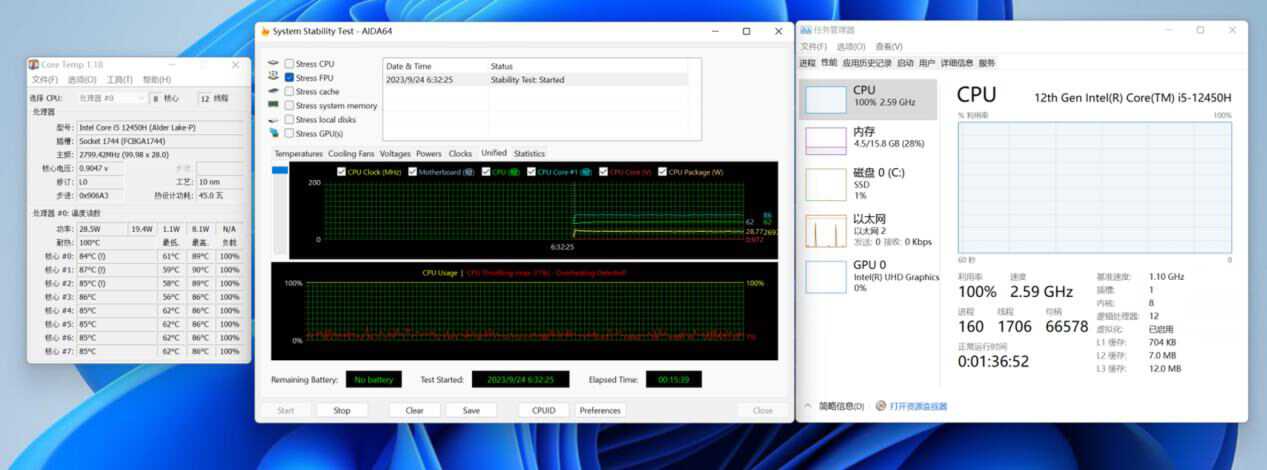Enable the Stress CPU checkbox
1267x470 pixels.
click(289, 63)
